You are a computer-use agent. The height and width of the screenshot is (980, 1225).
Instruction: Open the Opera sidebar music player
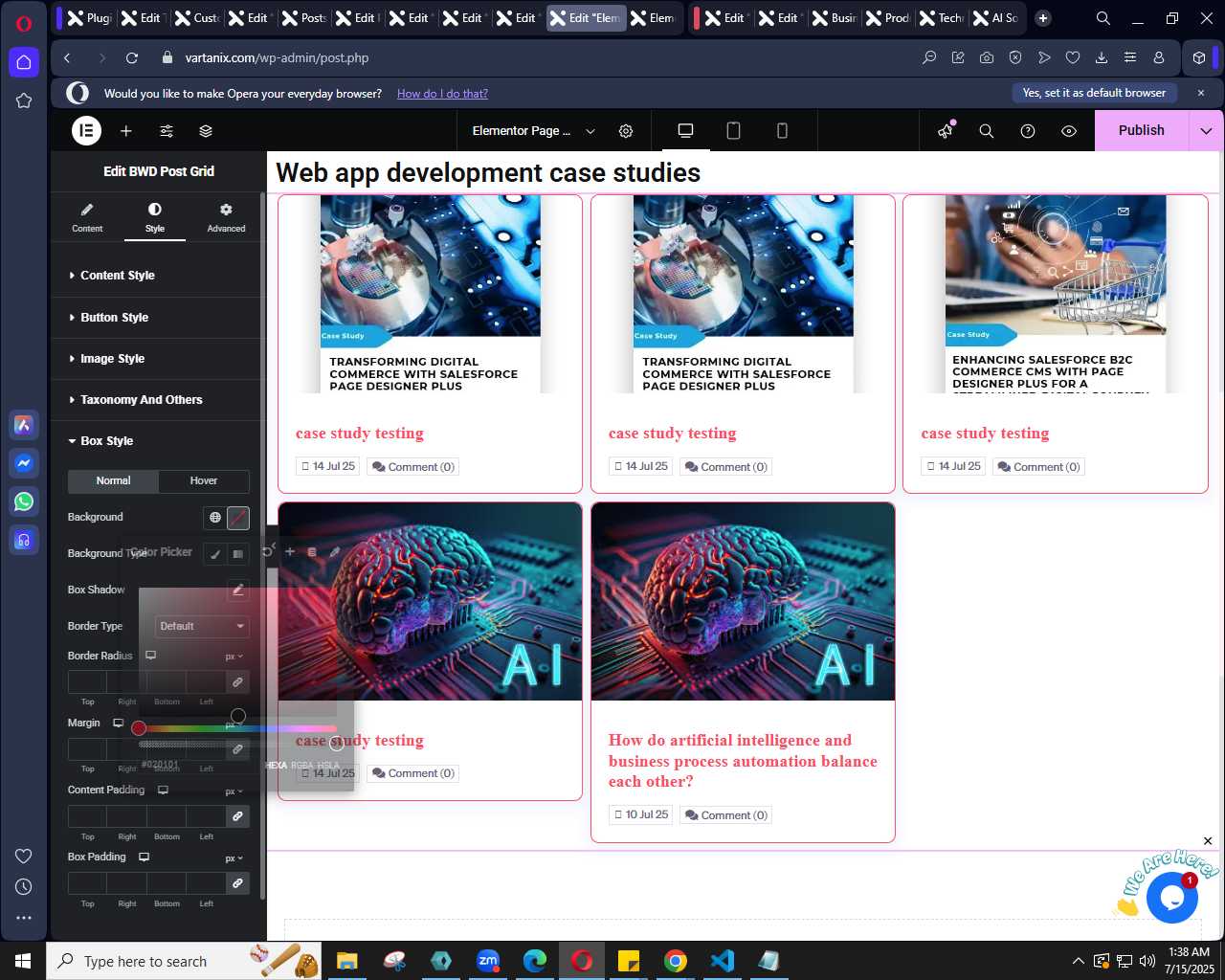pyautogui.click(x=24, y=540)
